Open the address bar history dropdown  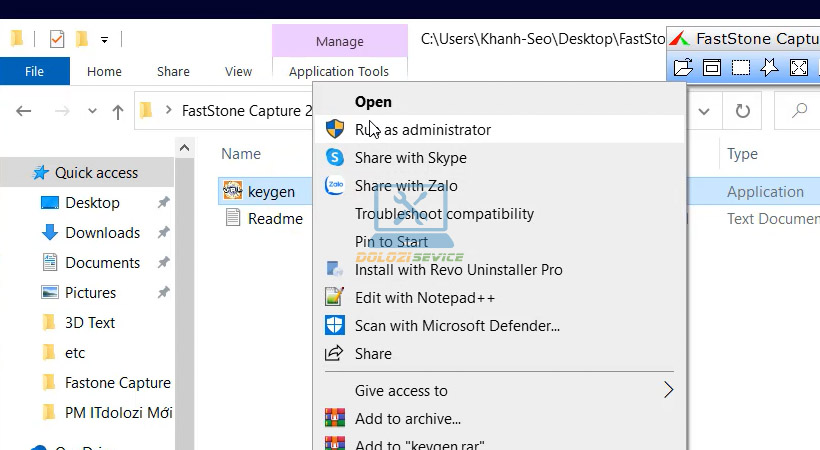tap(705, 111)
